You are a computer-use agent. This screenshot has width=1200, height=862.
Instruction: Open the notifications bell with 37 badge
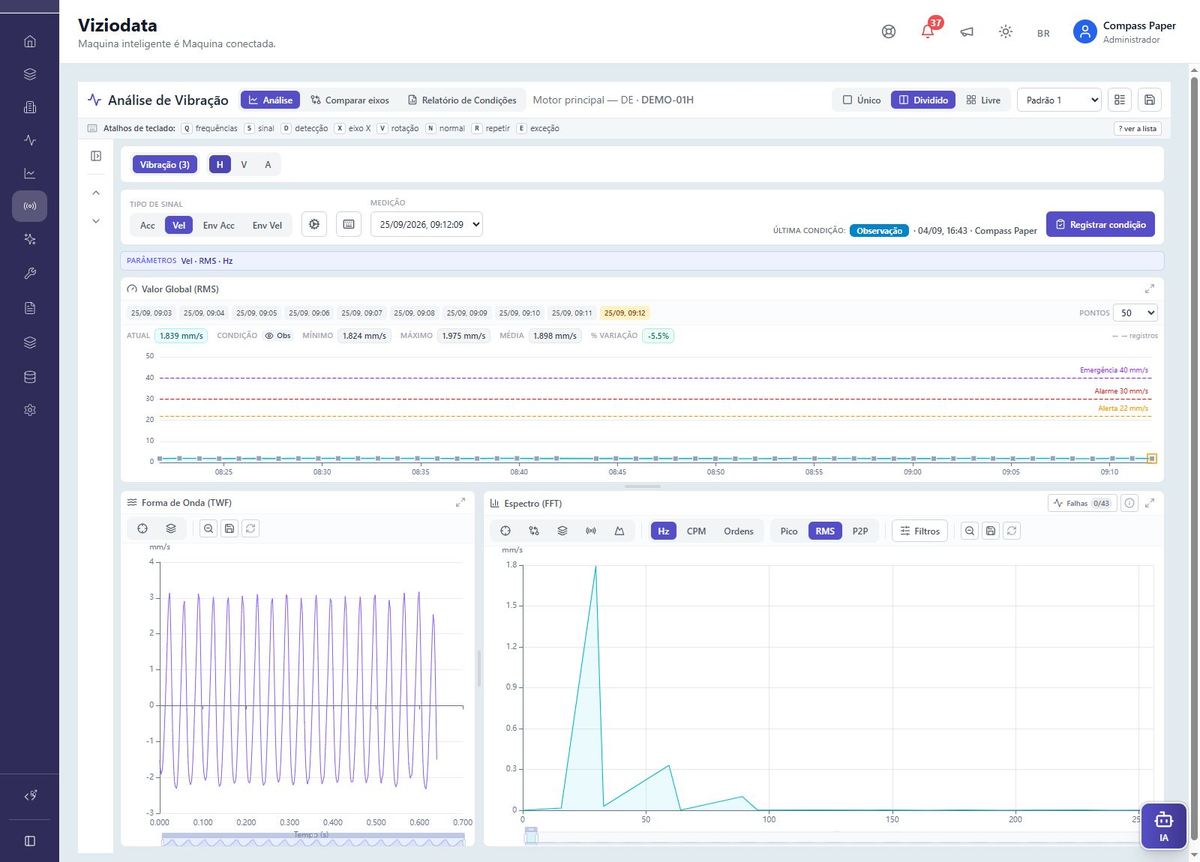pyautogui.click(x=928, y=31)
